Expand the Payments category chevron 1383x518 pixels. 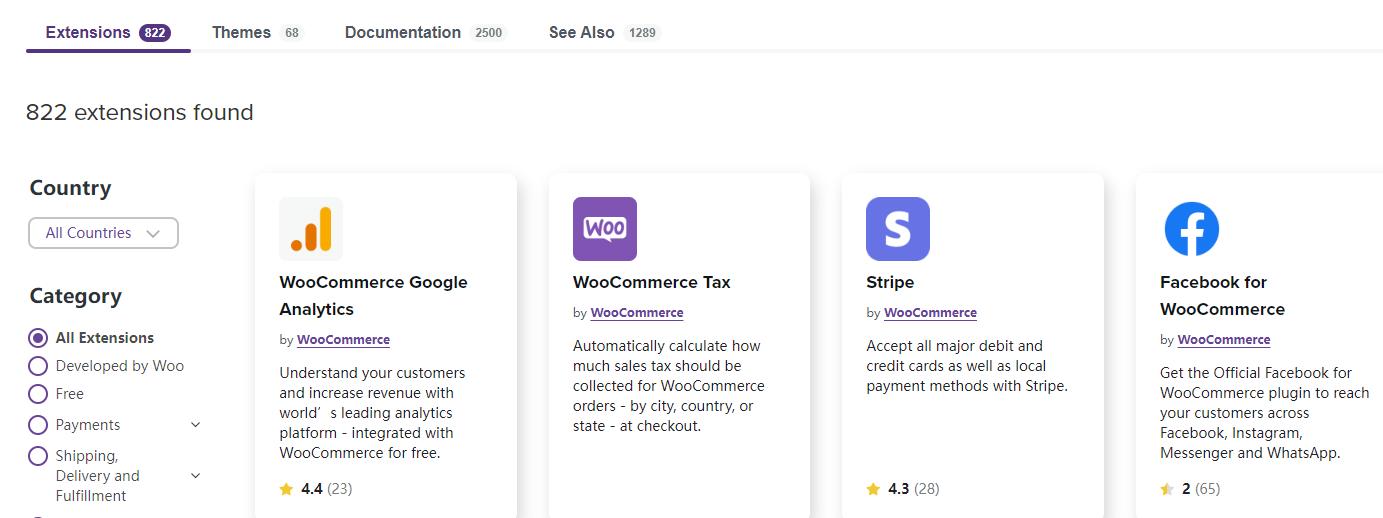(195, 425)
